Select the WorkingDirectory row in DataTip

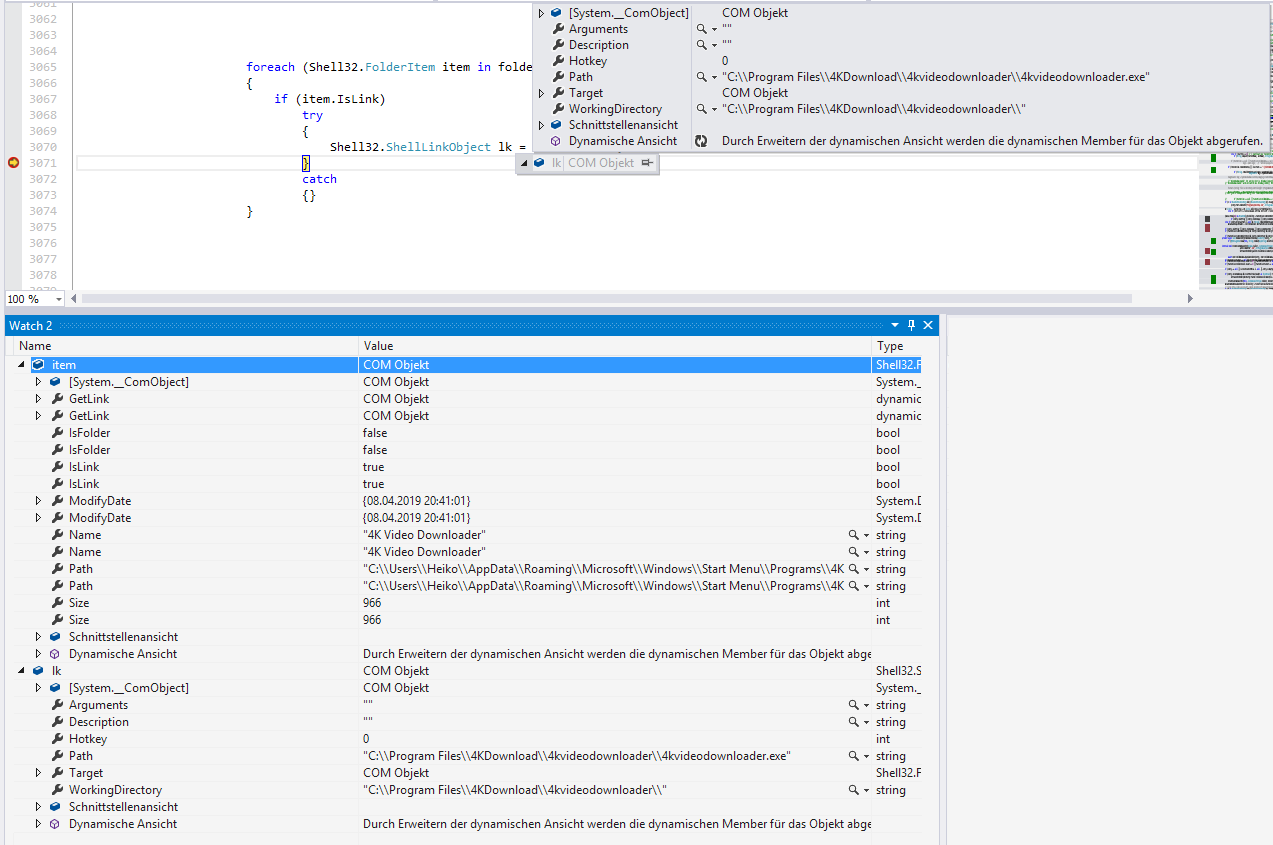click(x=900, y=109)
